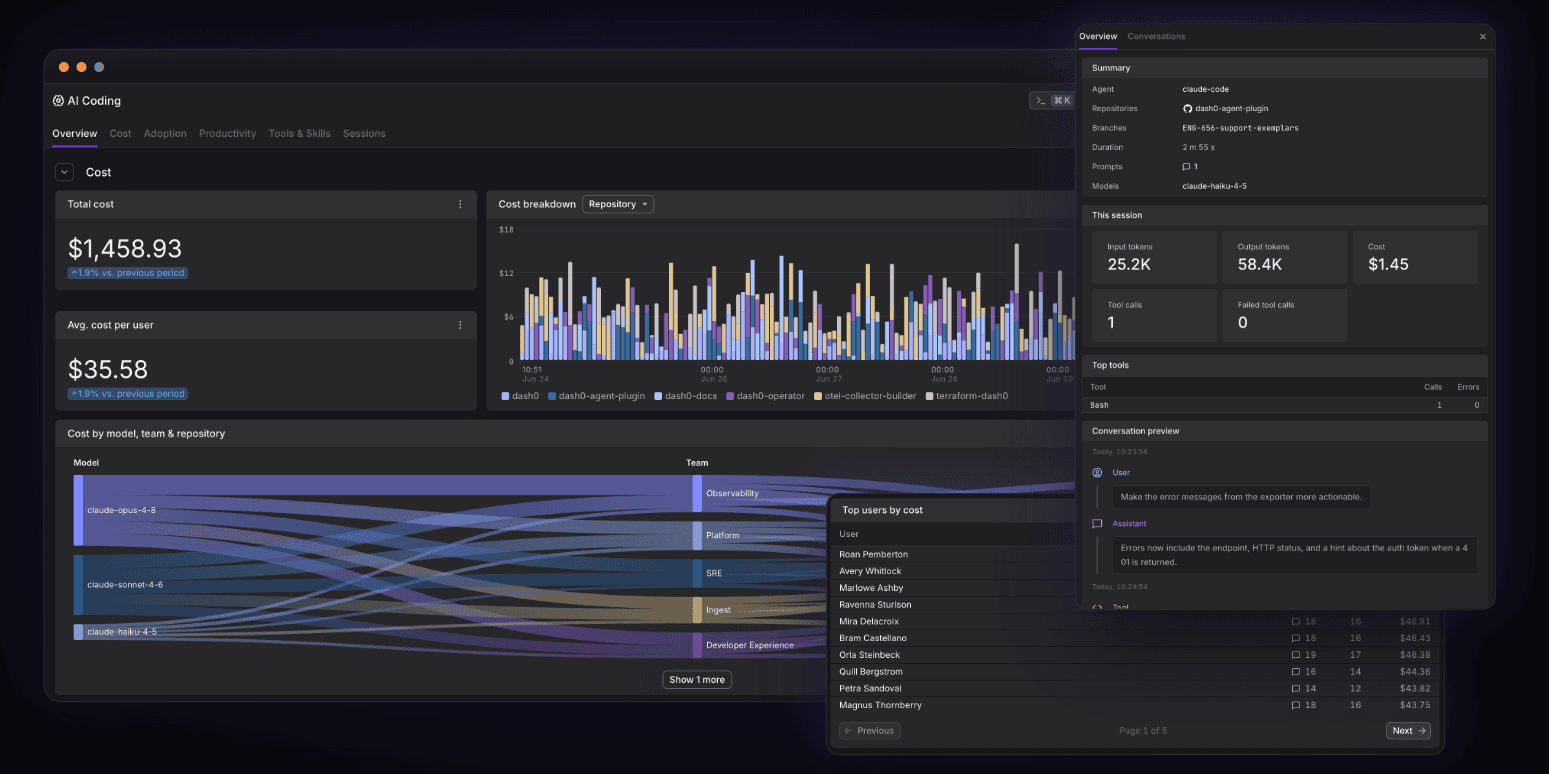Click prompt icon in Quill Bergstrom row
This screenshot has height=774, width=1549.
pyautogui.click(x=1296, y=672)
